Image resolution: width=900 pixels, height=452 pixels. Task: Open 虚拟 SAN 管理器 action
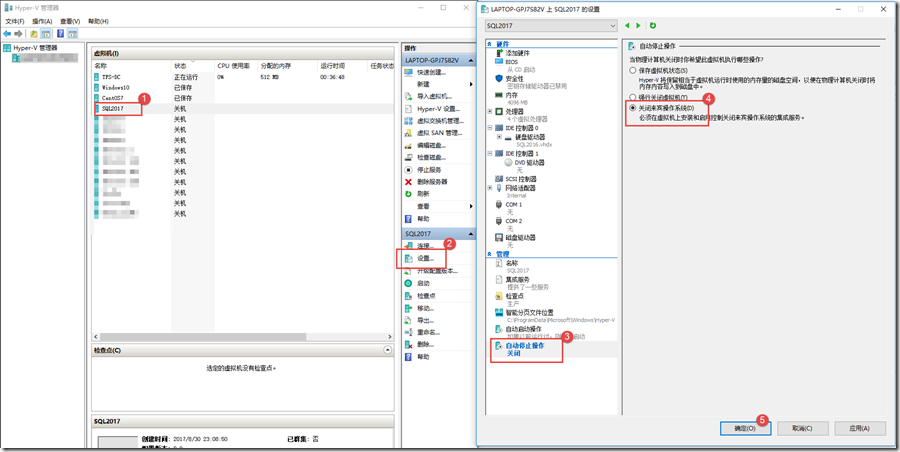pos(439,133)
